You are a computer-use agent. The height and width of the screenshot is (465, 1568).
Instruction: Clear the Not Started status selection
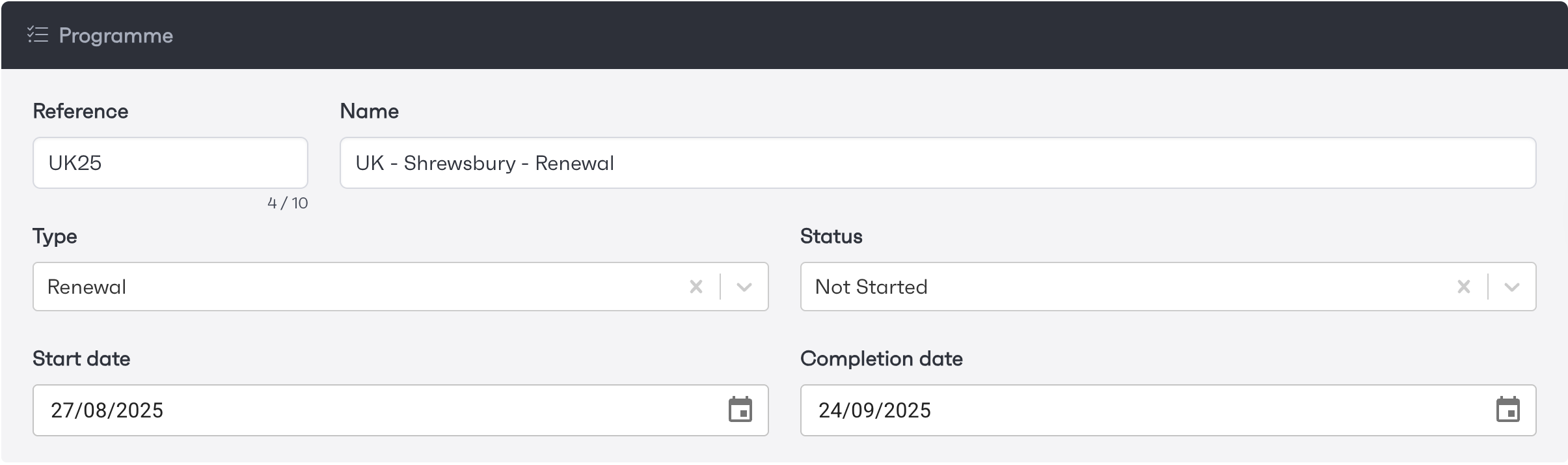click(1463, 287)
